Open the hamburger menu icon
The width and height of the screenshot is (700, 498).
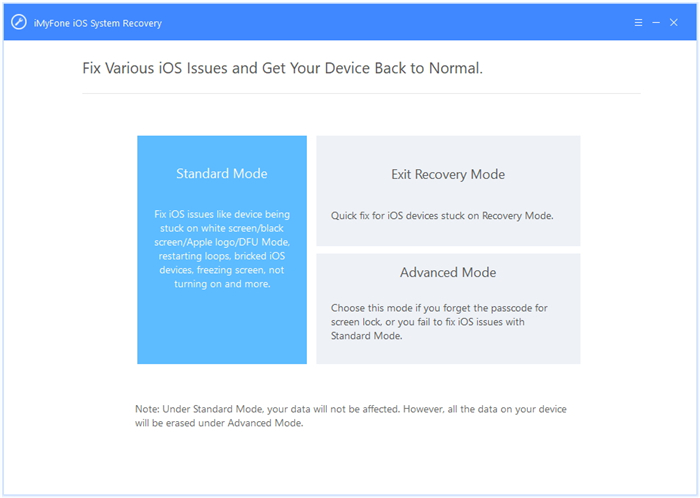click(x=638, y=22)
